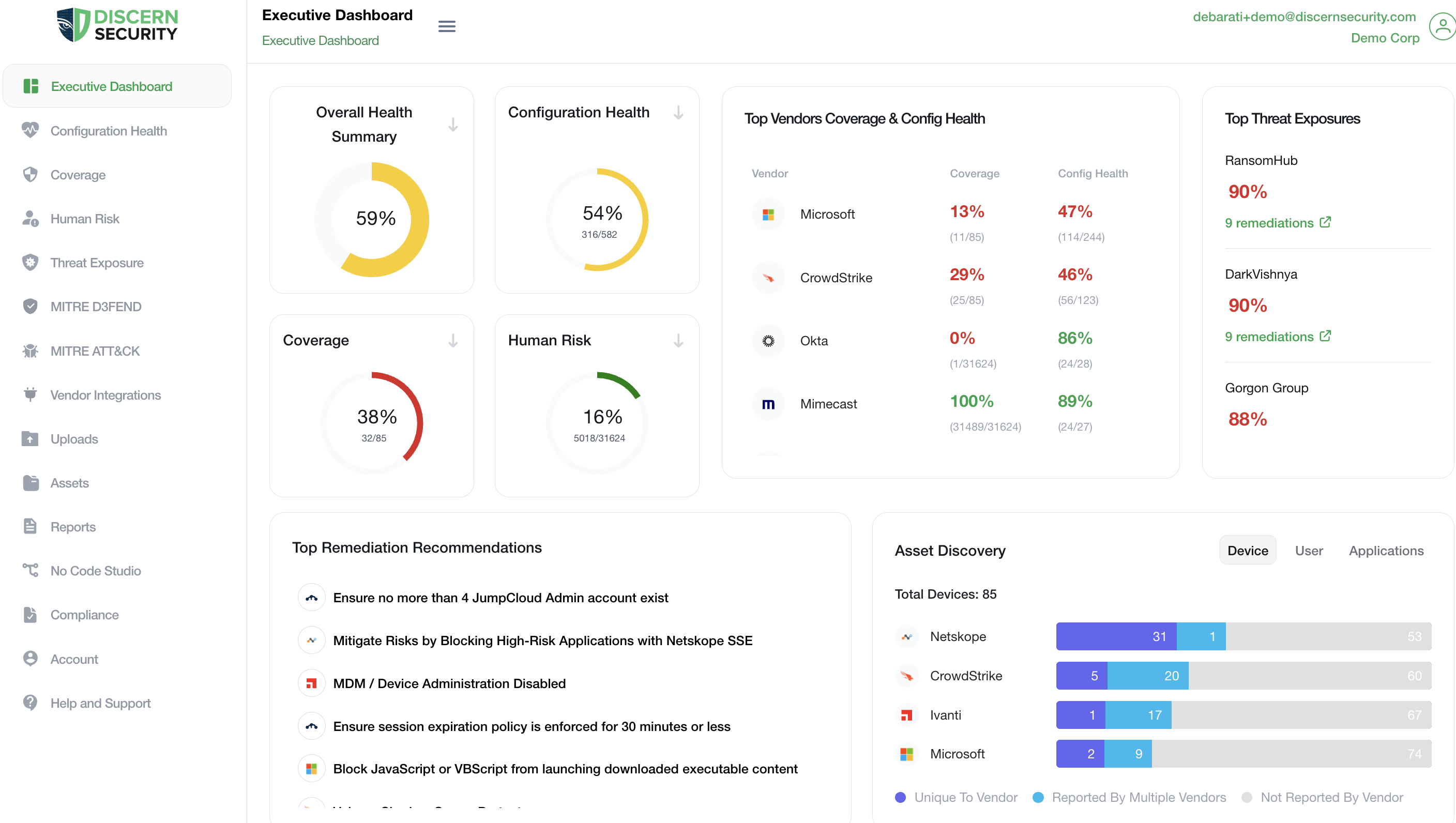Open the session expiration policy recommendation

[x=532, y=726]
